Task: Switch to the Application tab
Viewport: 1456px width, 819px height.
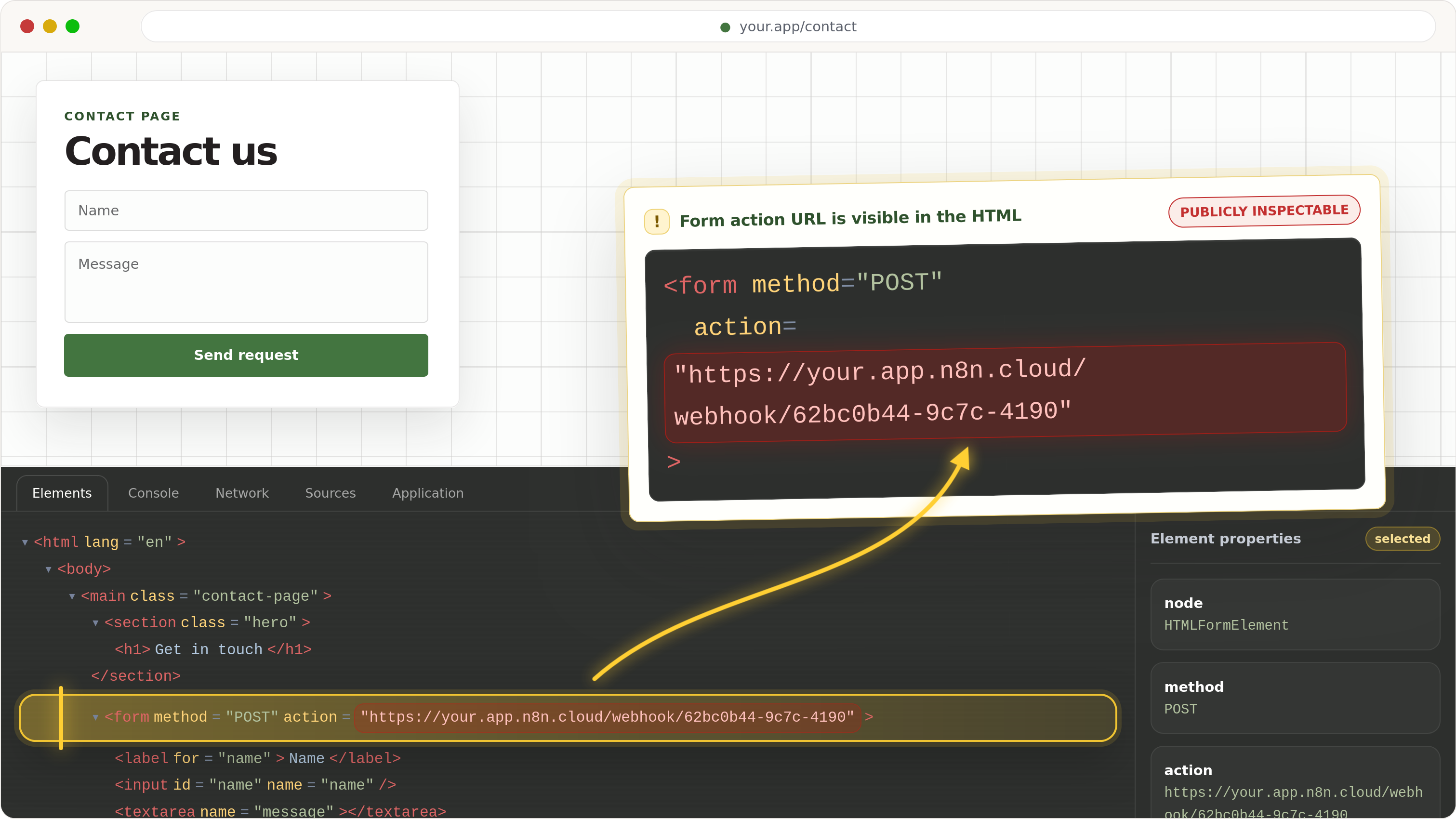Action: tap(428, 493)
